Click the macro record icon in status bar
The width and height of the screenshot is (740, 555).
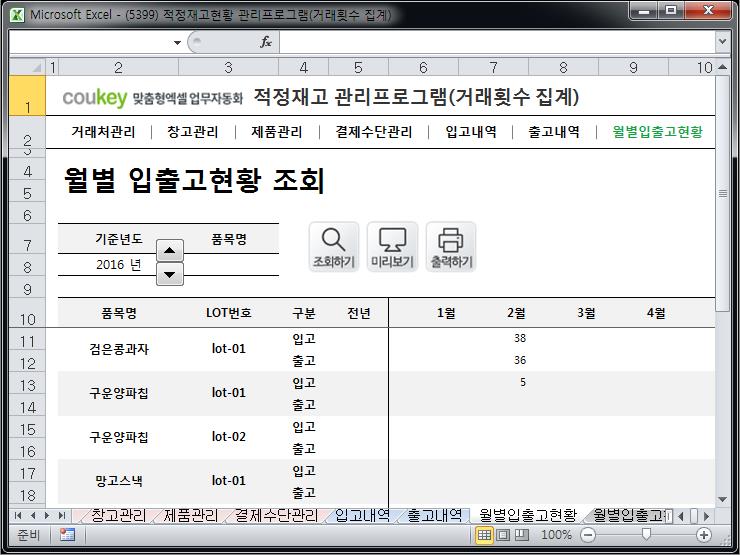[67, 535]
